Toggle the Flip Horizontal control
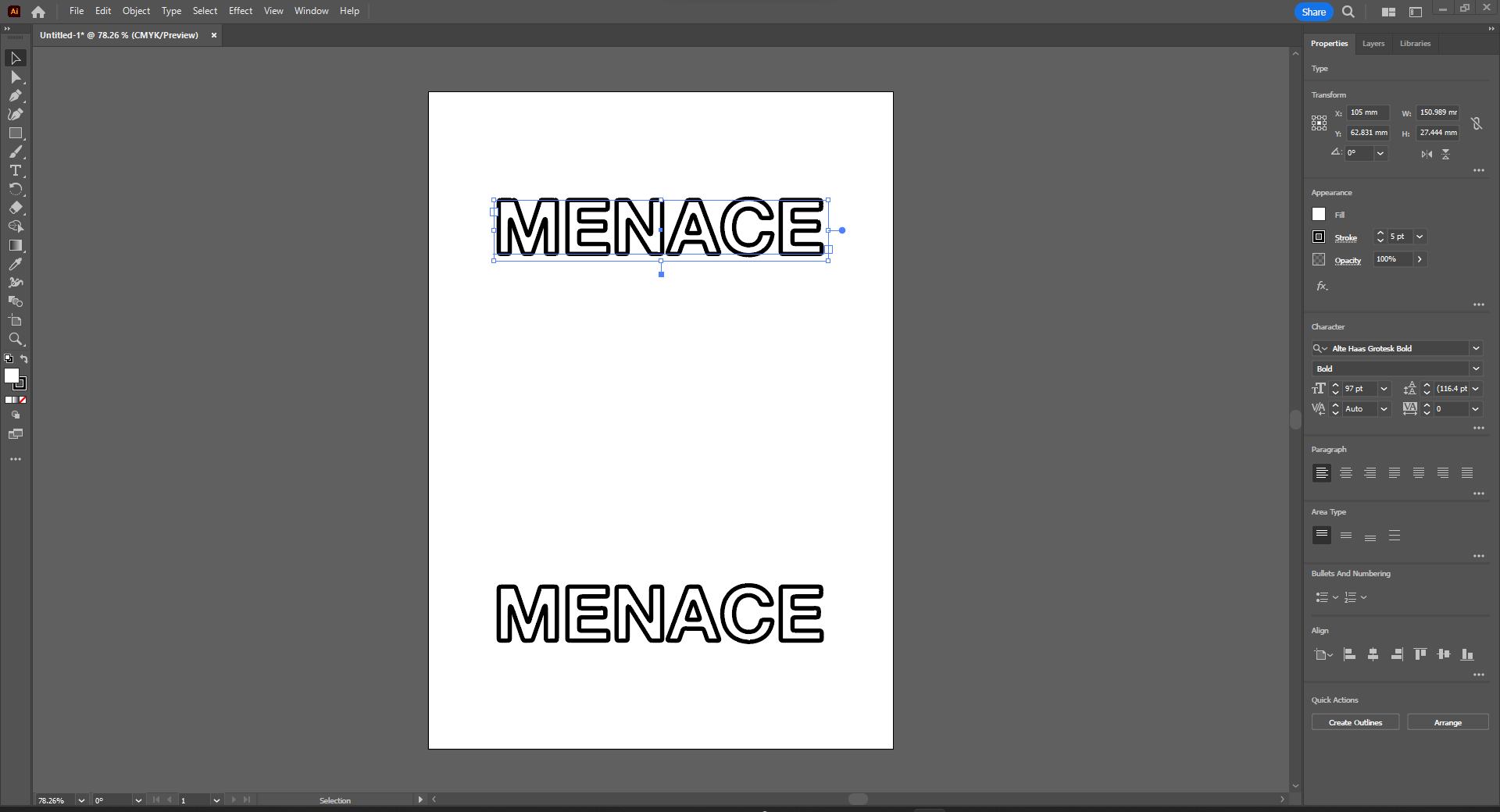Viewport: 1500px width, 812px height. (1425, 154)
